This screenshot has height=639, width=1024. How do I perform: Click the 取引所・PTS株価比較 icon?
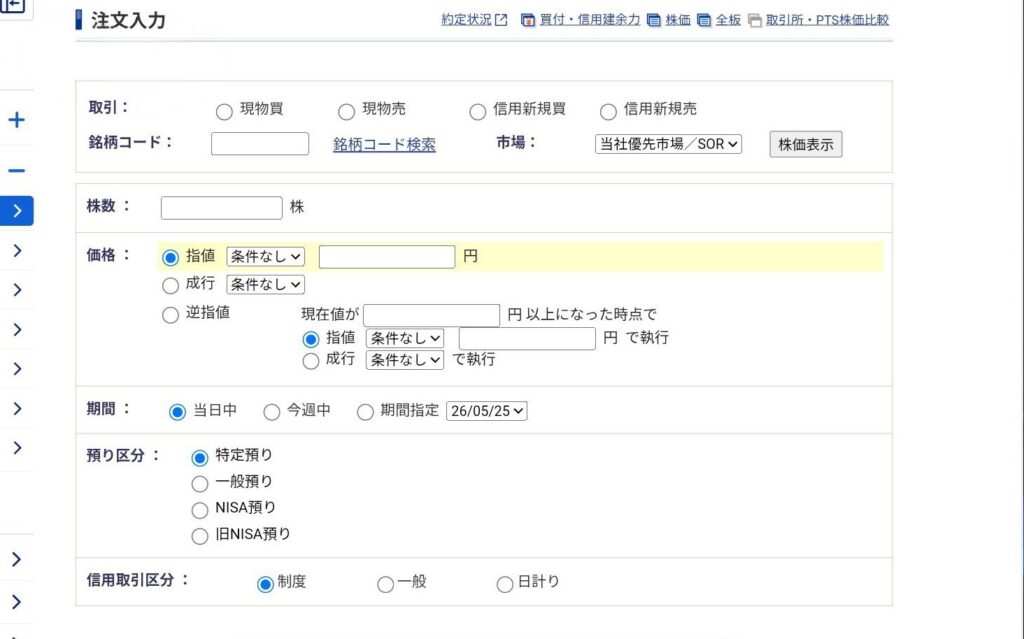point(755,20)
